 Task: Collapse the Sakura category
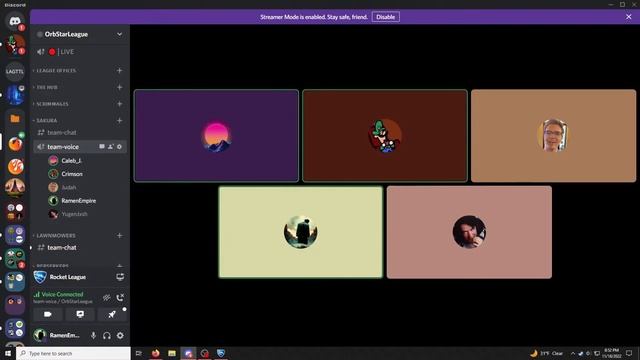pos(47,120)
